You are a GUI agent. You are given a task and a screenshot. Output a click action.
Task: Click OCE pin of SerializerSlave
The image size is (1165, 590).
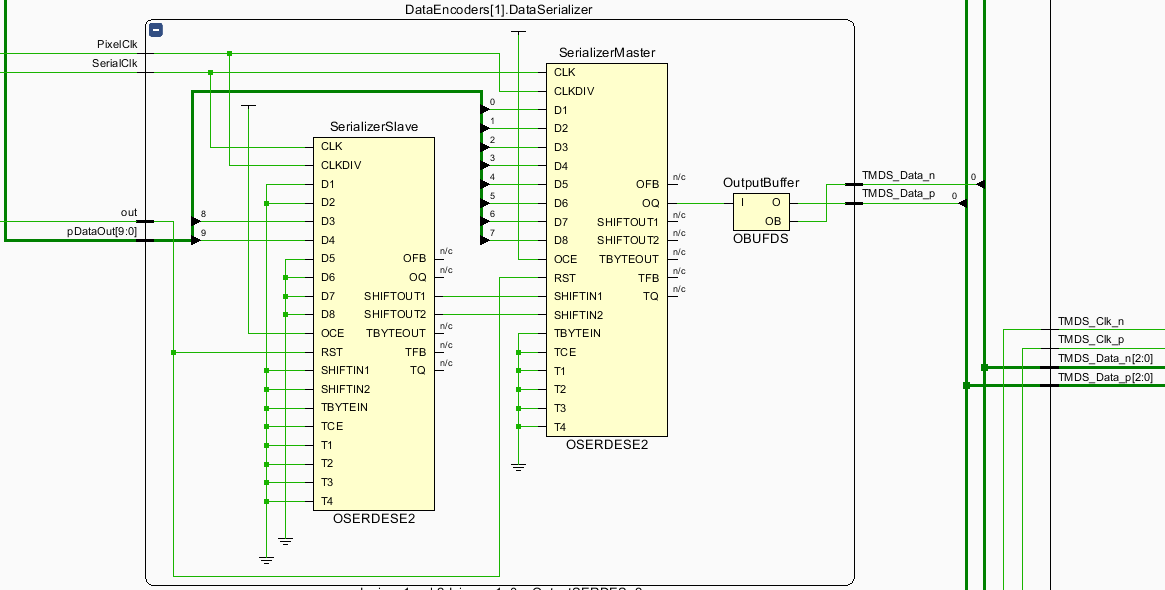[332, 333]
